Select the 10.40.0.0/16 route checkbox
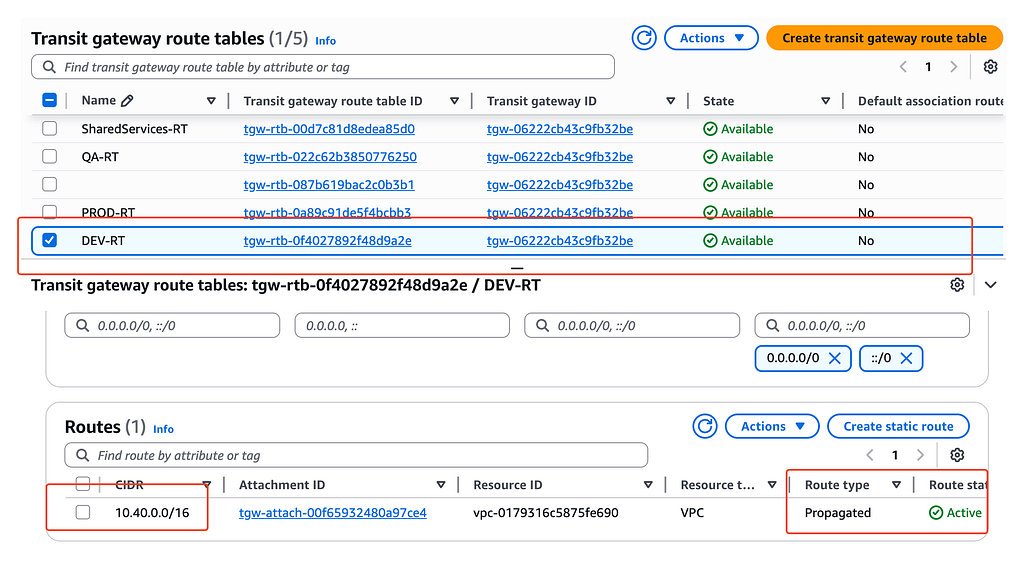This screenshot has width=1024, height=563. [83, 512]
